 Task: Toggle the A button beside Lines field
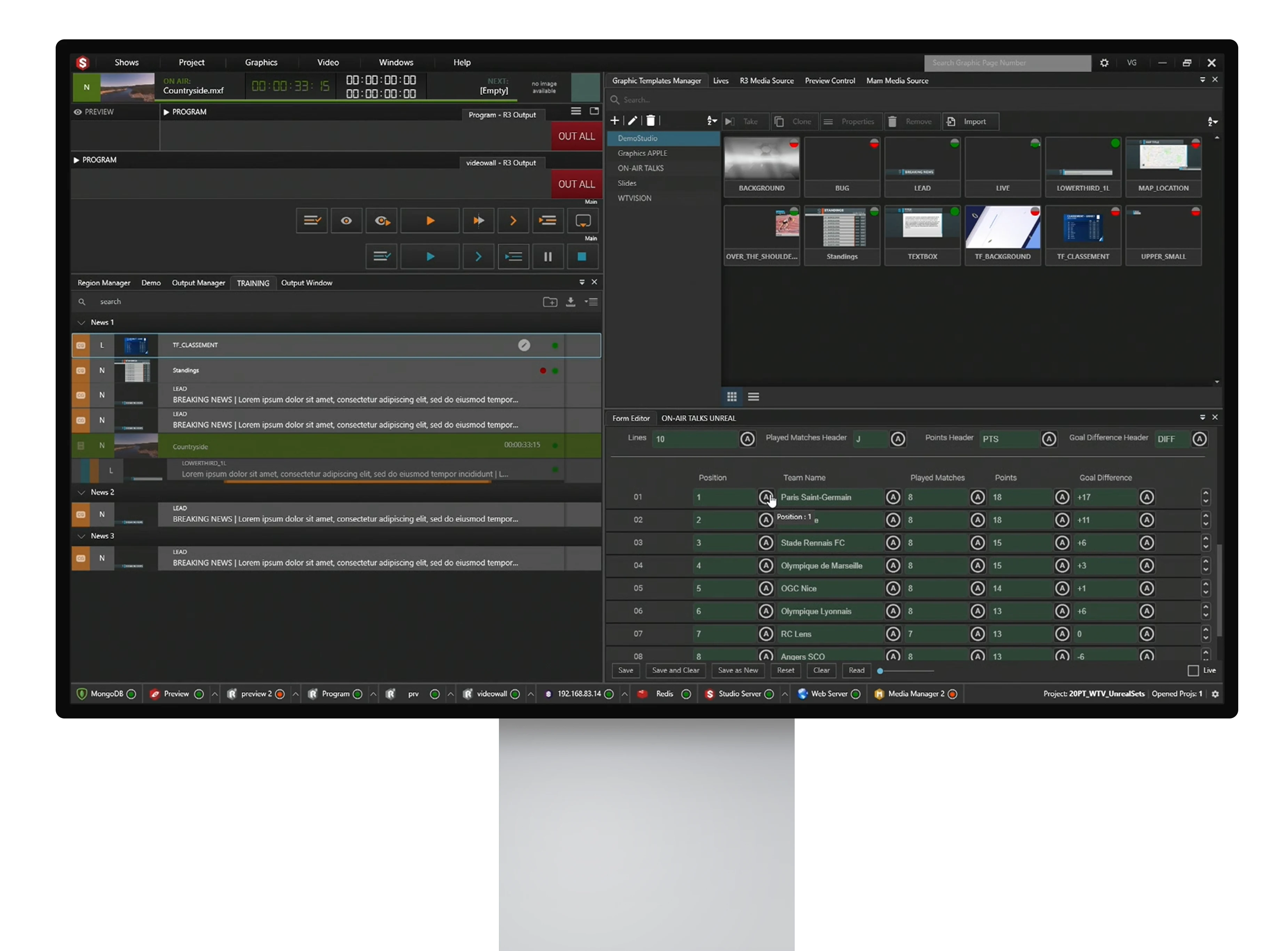[747, 439]
